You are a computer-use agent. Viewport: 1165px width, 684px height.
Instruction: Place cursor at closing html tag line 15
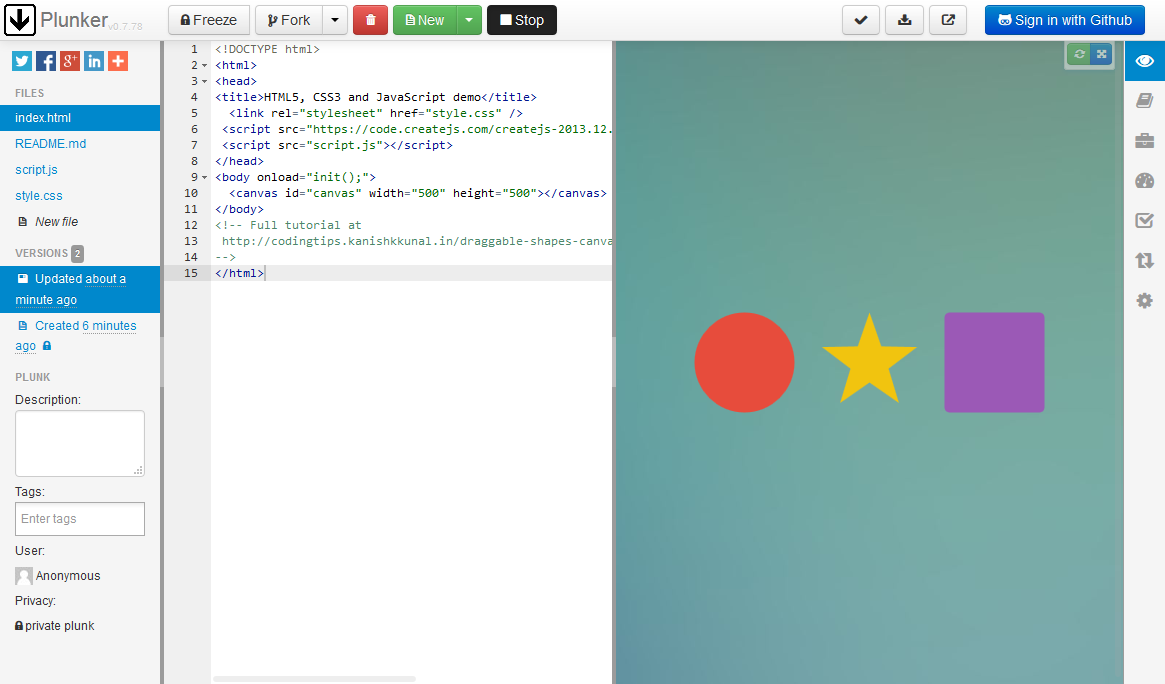pos(240,273)
